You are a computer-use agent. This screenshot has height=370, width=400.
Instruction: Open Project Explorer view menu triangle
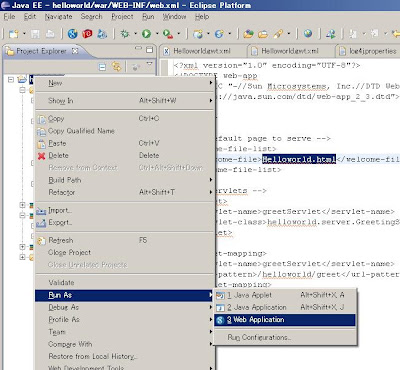click(x=149, y=64)
